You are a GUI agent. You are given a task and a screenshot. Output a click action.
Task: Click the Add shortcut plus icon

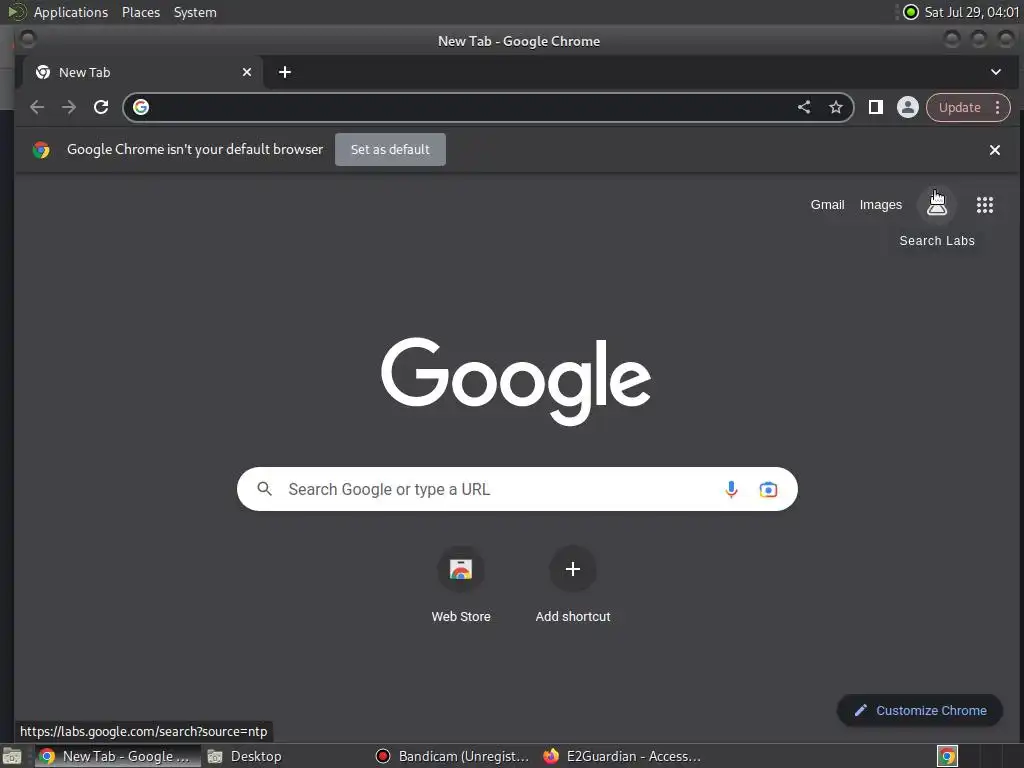tap(573, 569)
